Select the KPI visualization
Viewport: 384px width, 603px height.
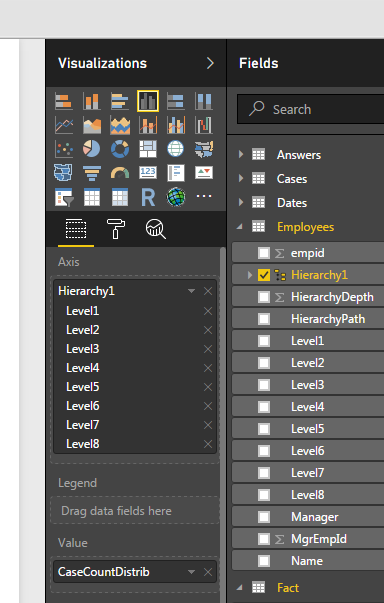click(204, 173)
